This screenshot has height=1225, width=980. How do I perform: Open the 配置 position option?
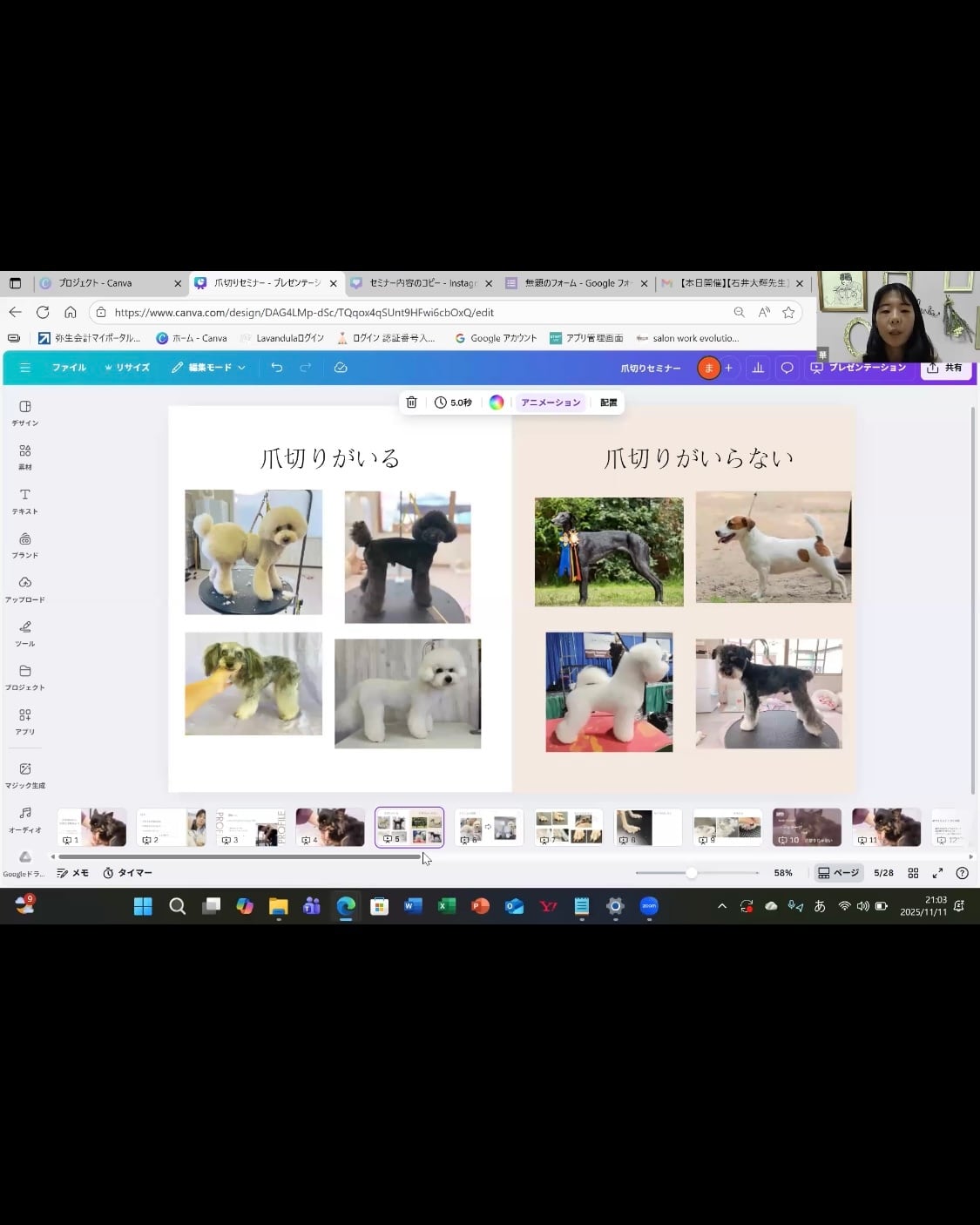tap(609, 403)
